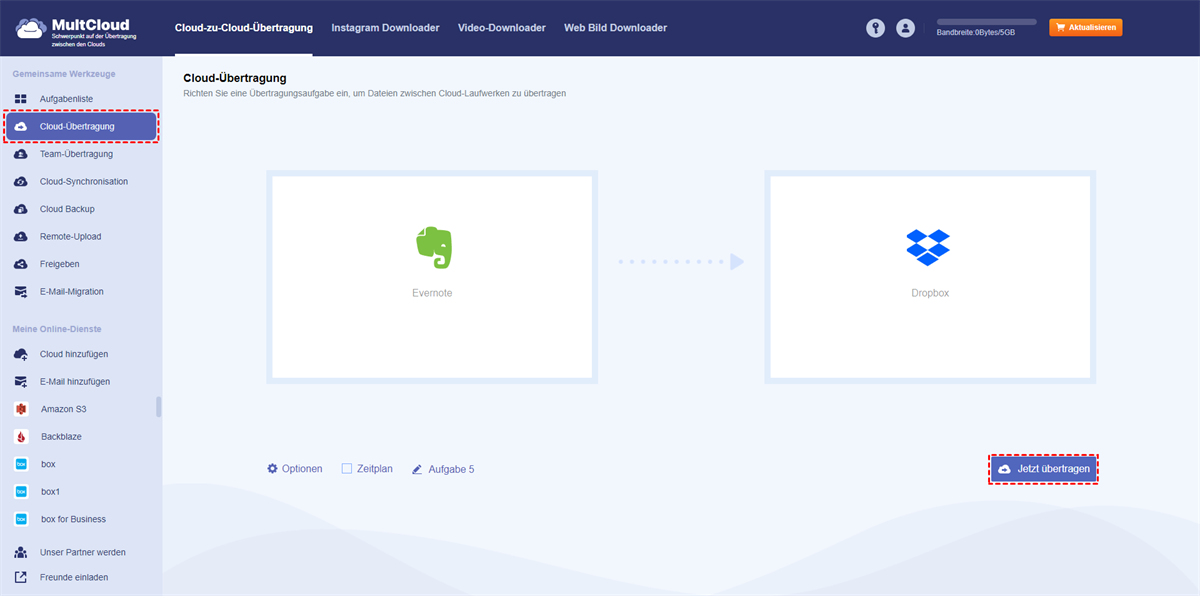Screen dimensions: 1200x596
Task: Open the account profile icon
Action: (906, 28)
